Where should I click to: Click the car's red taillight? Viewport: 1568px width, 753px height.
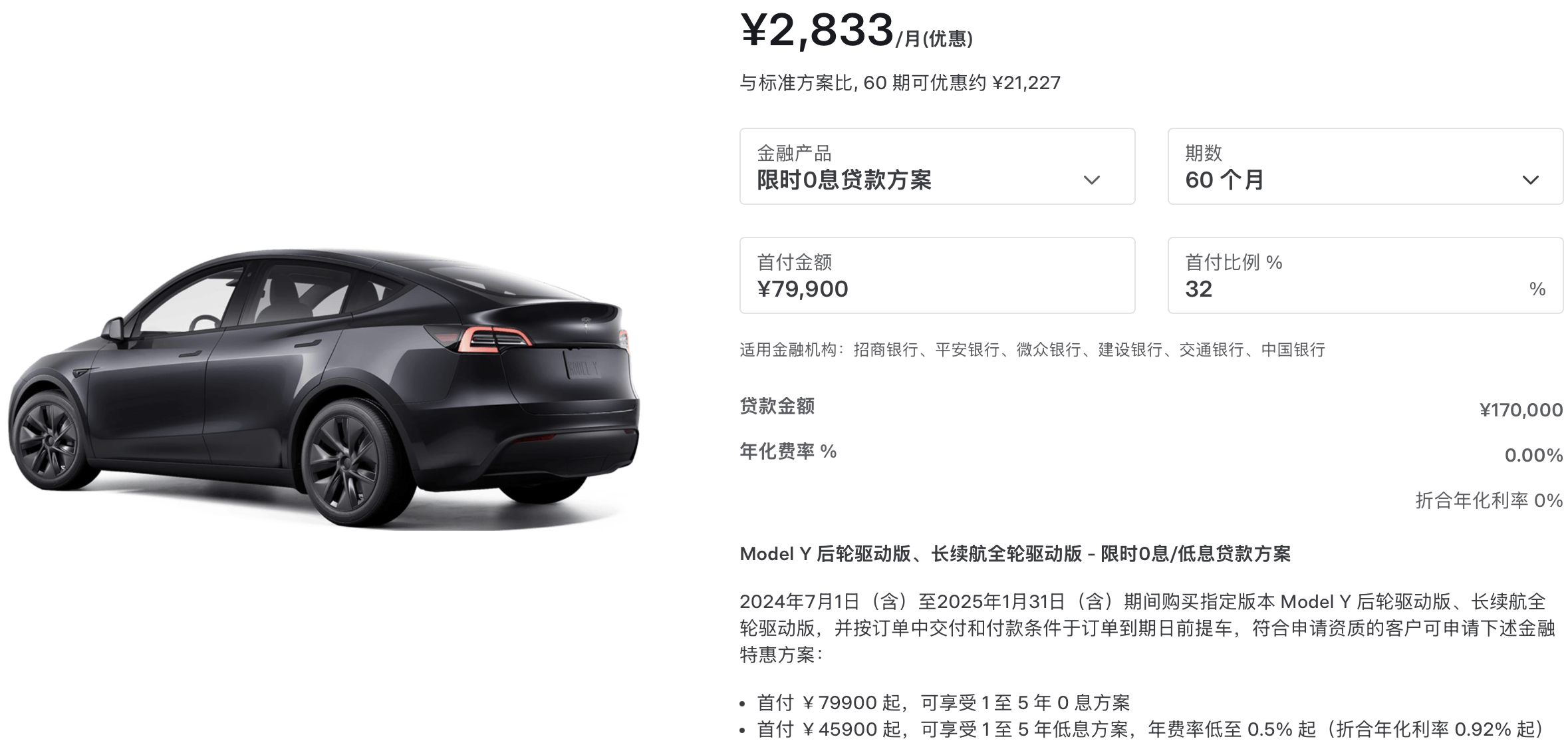point(493,339)
